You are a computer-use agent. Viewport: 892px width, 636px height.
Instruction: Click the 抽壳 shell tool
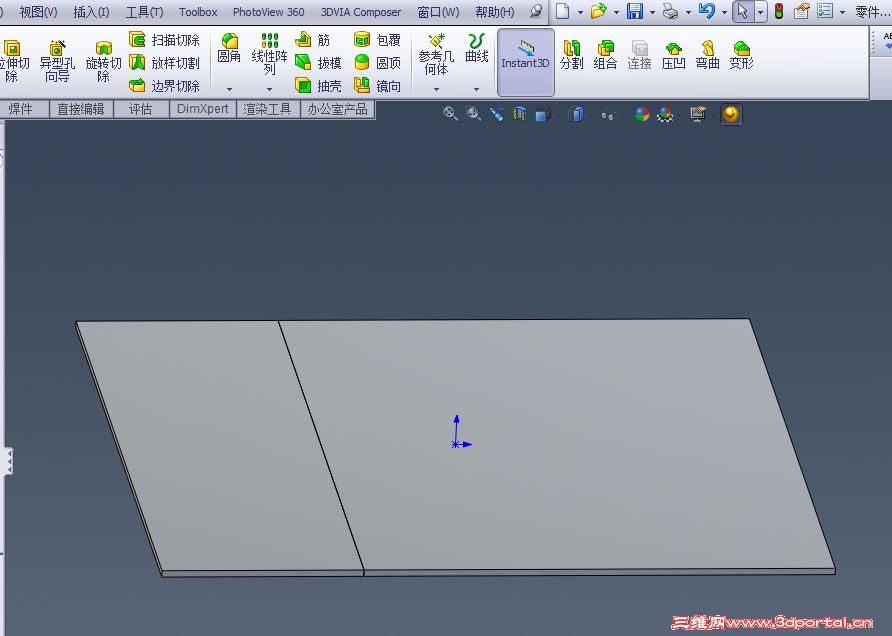pos(319,86)
